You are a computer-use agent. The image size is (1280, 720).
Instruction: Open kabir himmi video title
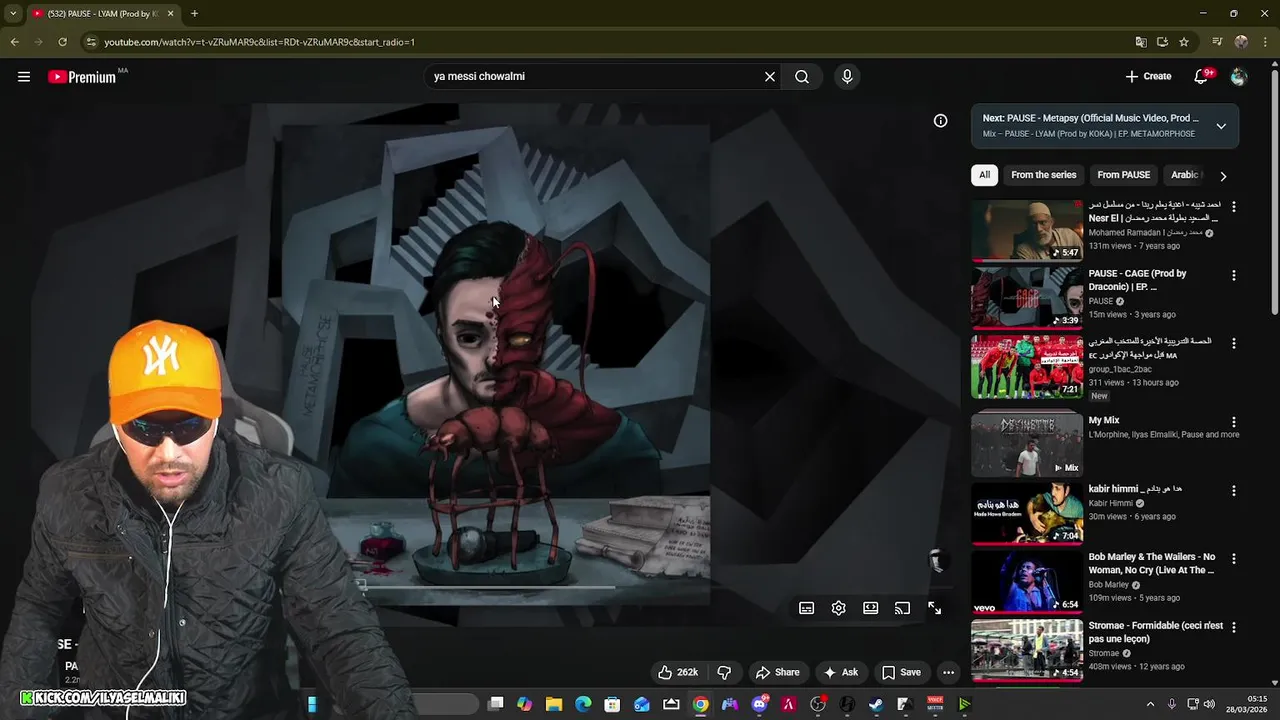coord(1135,489)
